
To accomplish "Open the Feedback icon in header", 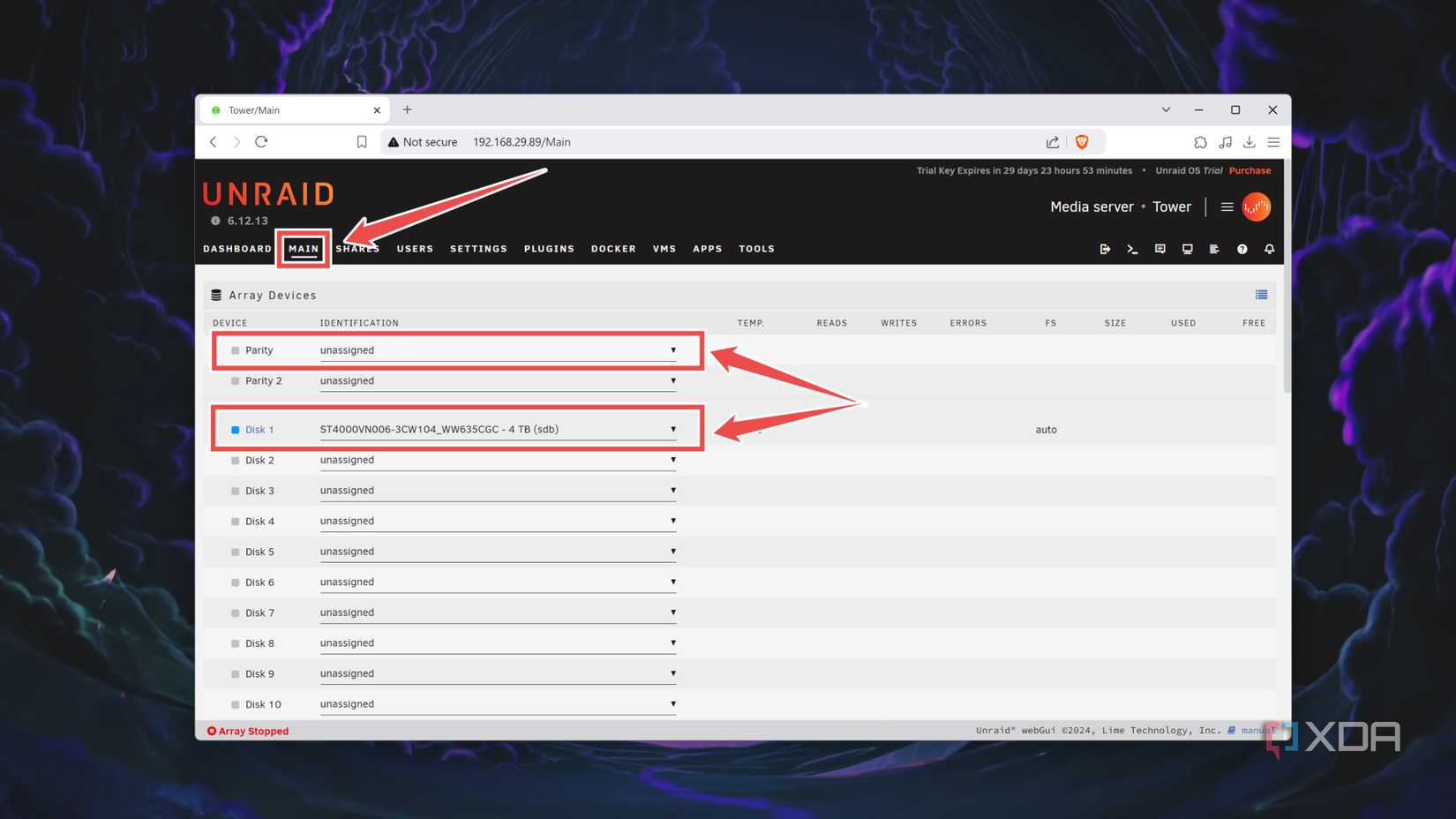I will coord(1160,250).
